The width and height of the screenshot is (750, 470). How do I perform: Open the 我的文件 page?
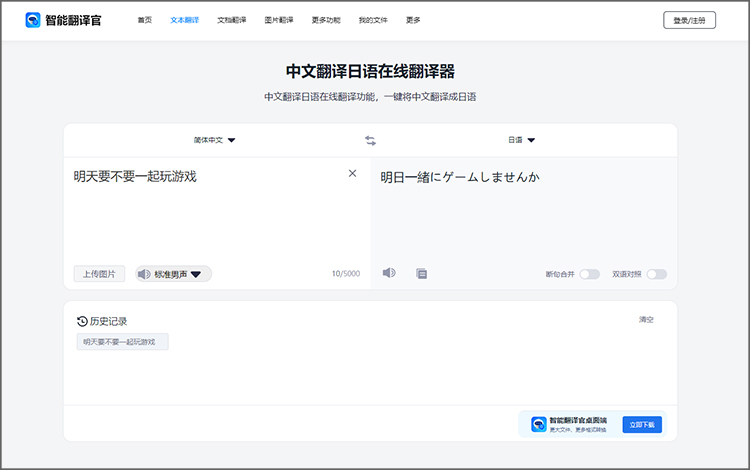tap(373, 20)
